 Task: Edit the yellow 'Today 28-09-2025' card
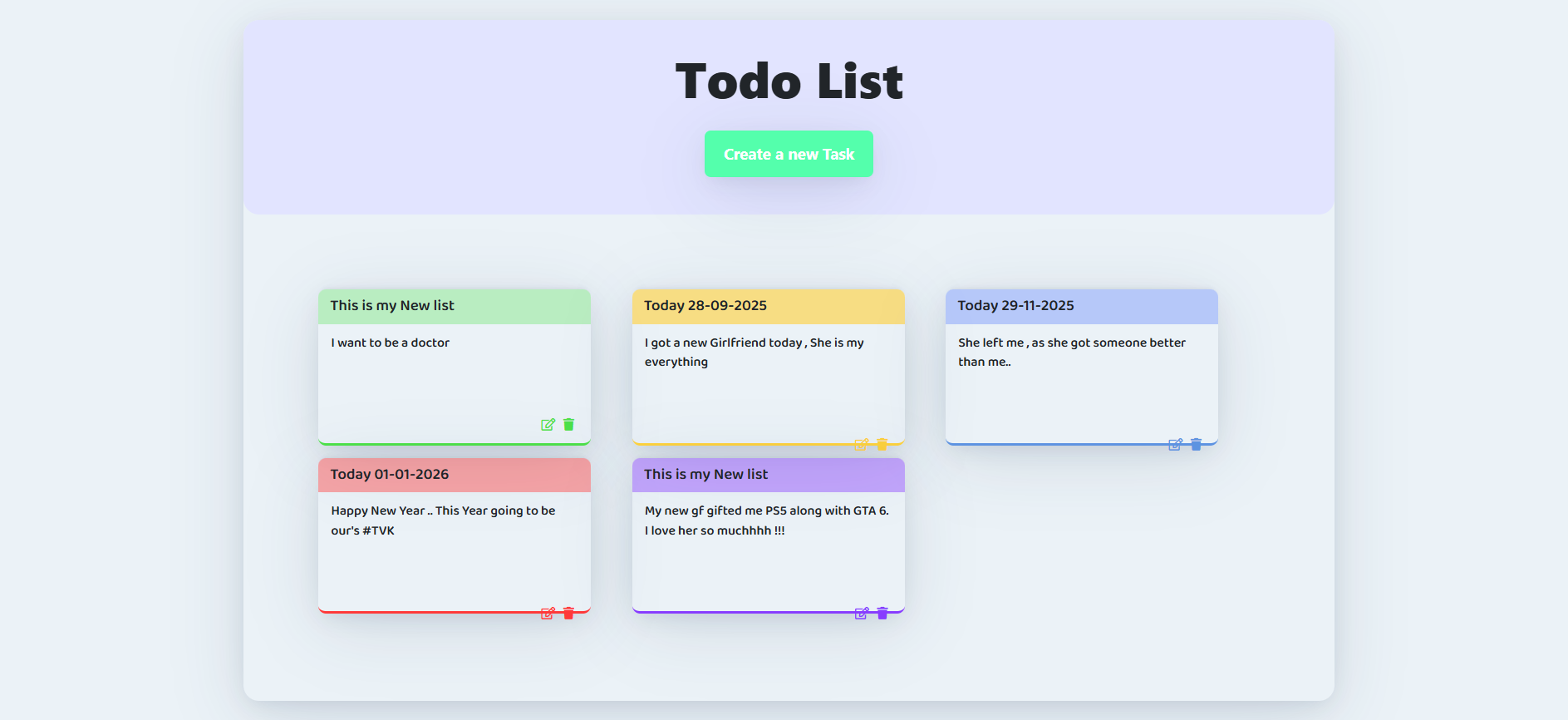pos(862,445)
